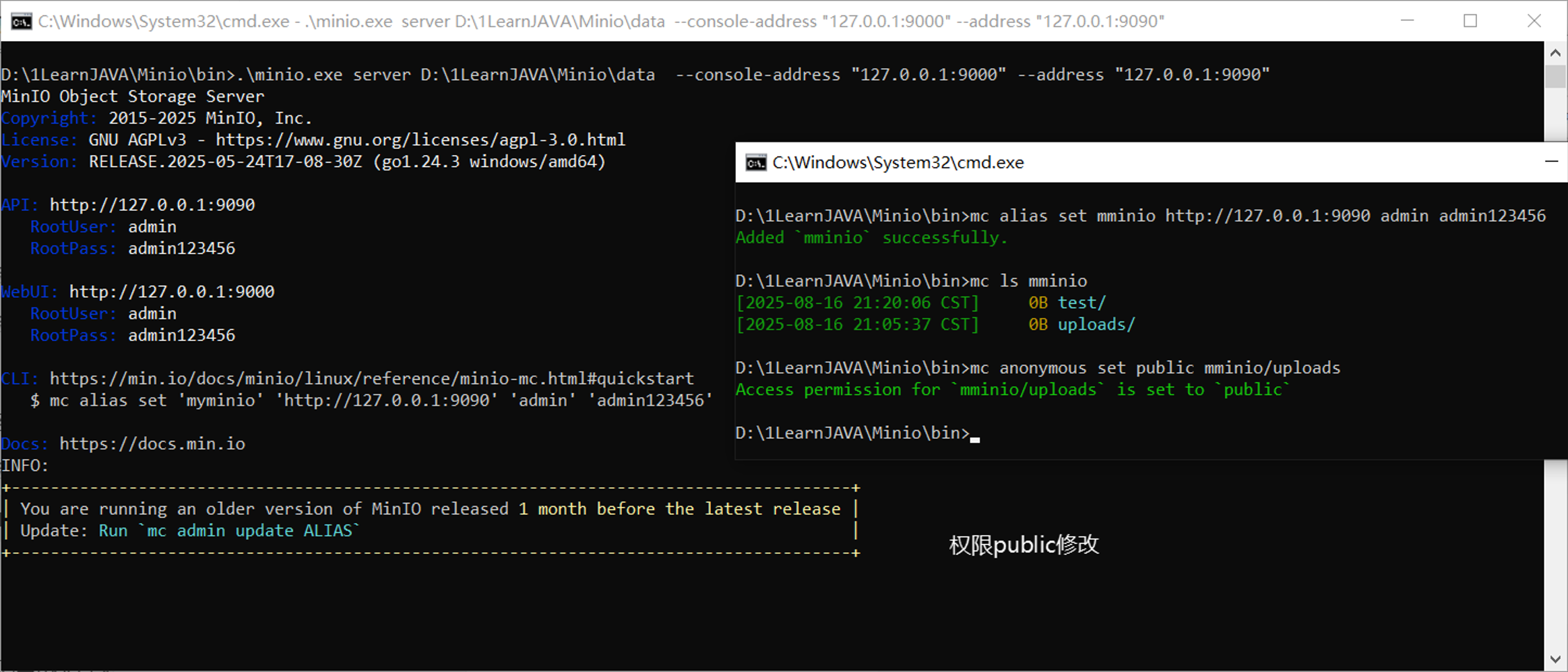Select the uploads/ bucket entry
The height and width of the screenshot is (672, 1568).
click(1096, 324)
